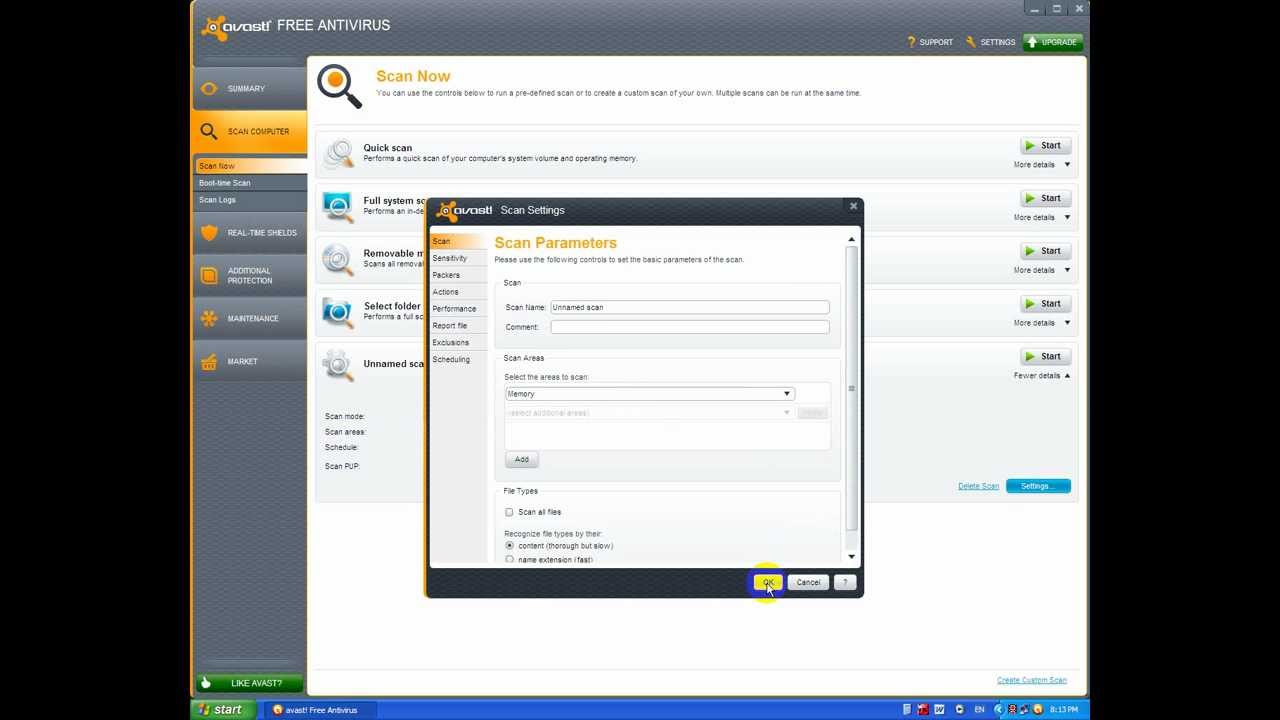This screenshot has height=720, width=1280.
Task: Select name extension (fast) radio button
Action: click(x=509, y=560)
